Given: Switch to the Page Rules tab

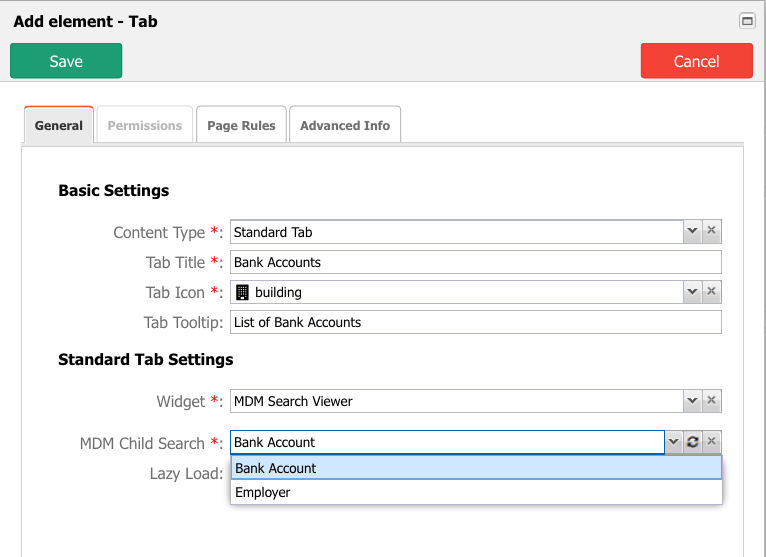Looking at the screenshot, I should tap(241, 126).
